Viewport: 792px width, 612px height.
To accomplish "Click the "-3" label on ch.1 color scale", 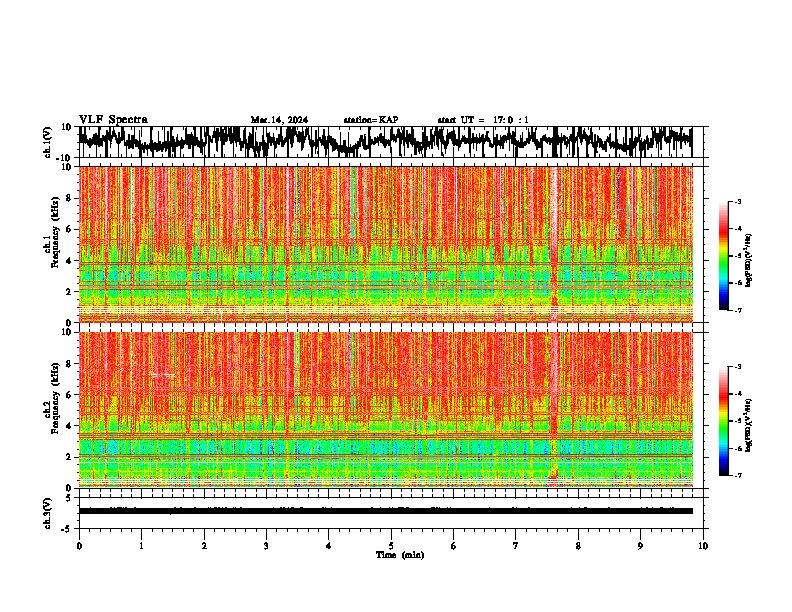I will [x=737, y=201].
